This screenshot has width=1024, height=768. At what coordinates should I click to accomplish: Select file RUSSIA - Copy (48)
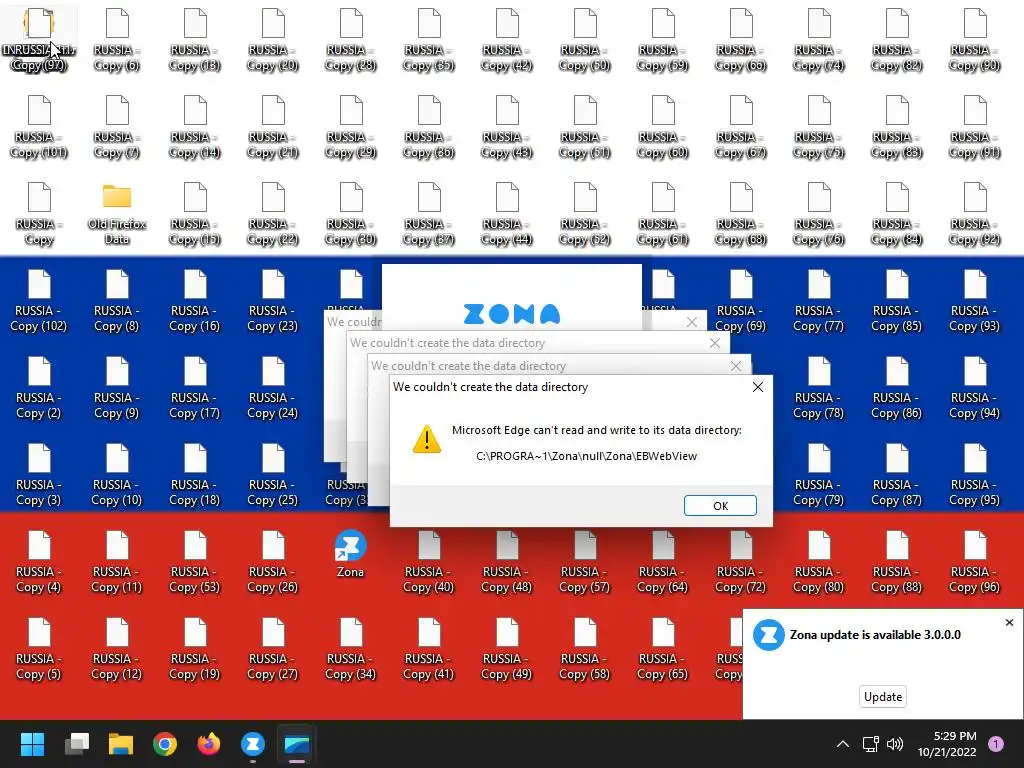pyautogui.click(x=507, y=561)
